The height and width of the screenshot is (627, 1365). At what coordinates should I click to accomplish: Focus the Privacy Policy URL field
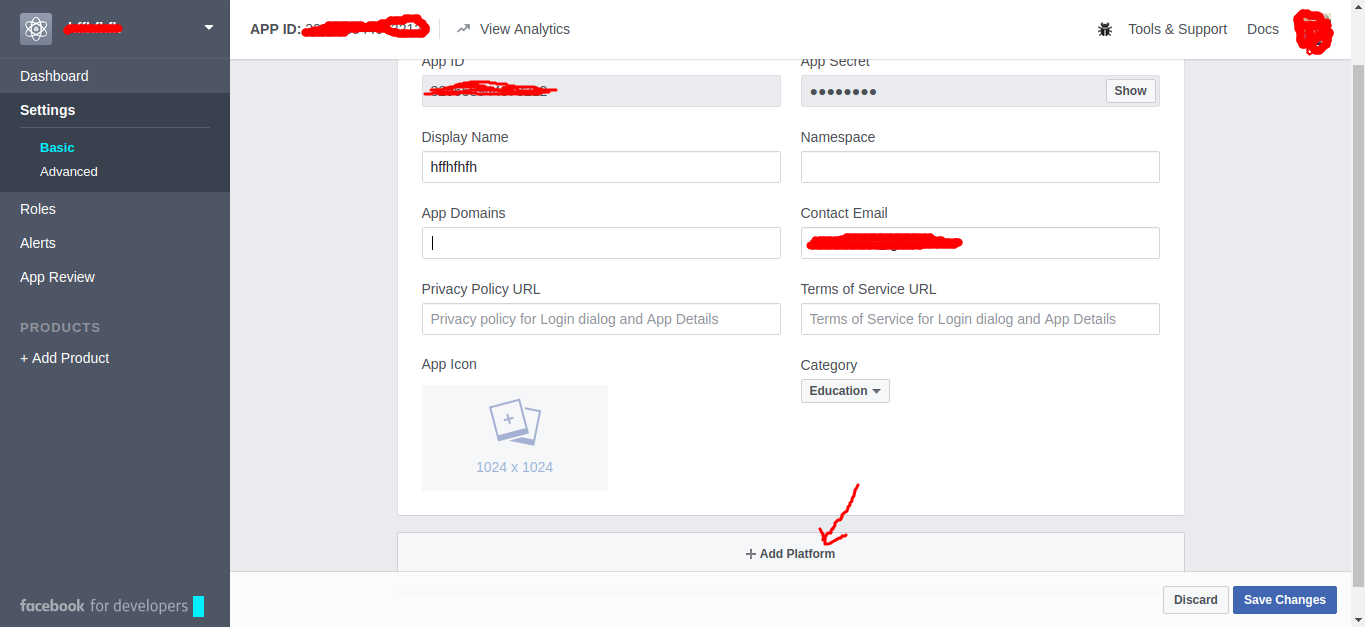(x=601, y=319)
